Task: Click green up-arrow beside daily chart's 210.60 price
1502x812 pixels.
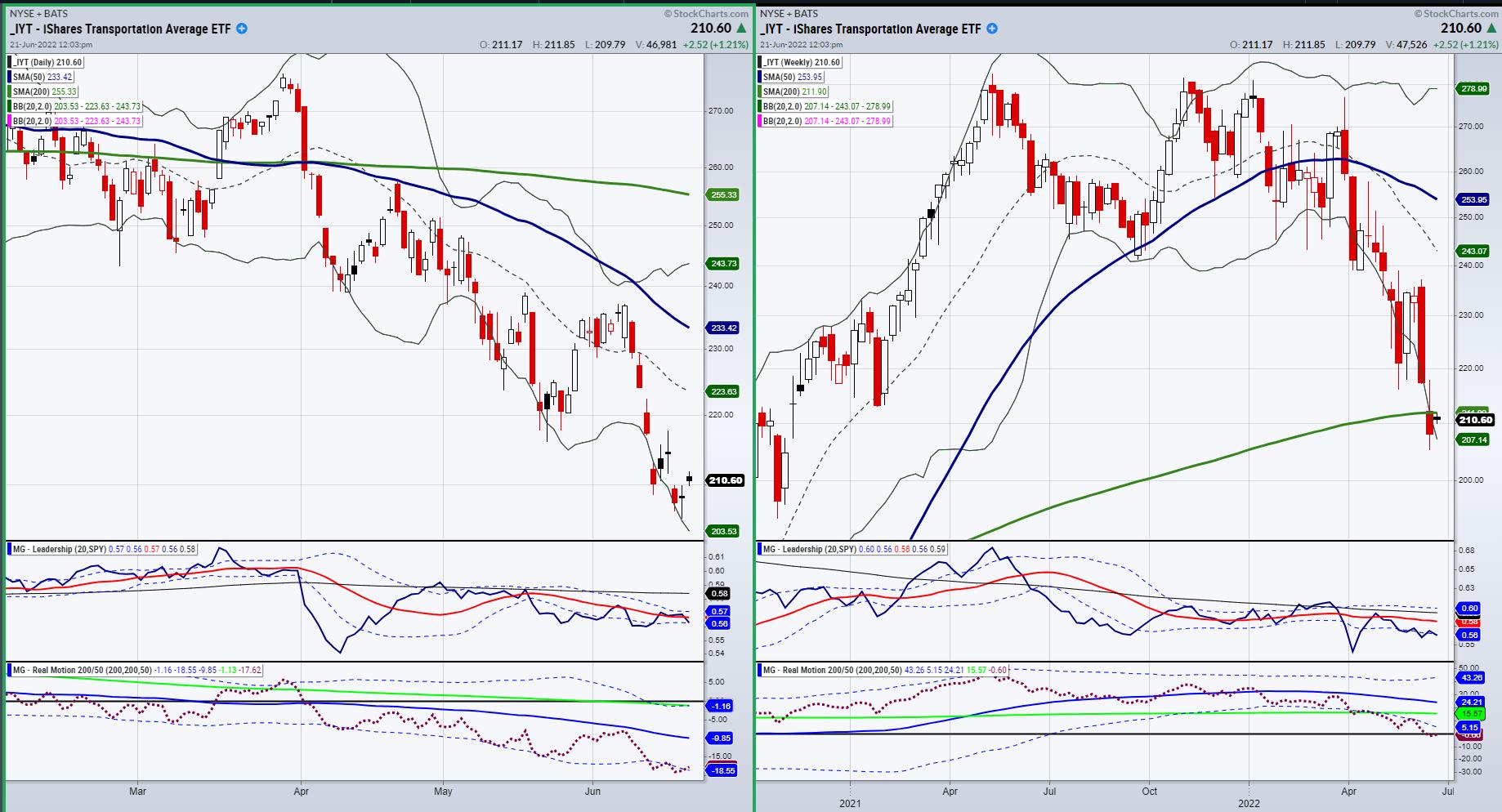Action: click(x=740, y=29)
